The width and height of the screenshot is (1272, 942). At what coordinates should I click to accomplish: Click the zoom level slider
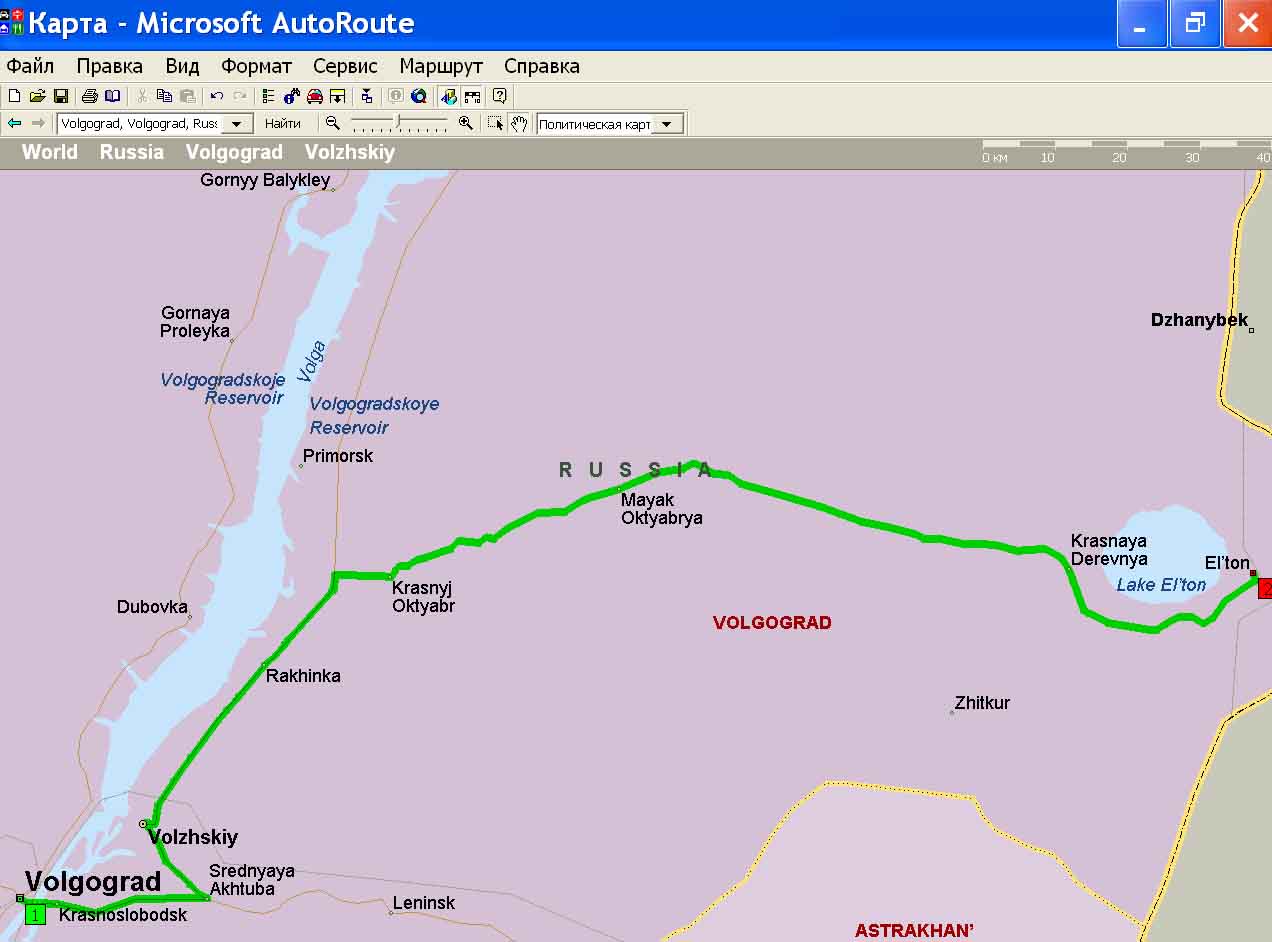click(x=399, y=123)
